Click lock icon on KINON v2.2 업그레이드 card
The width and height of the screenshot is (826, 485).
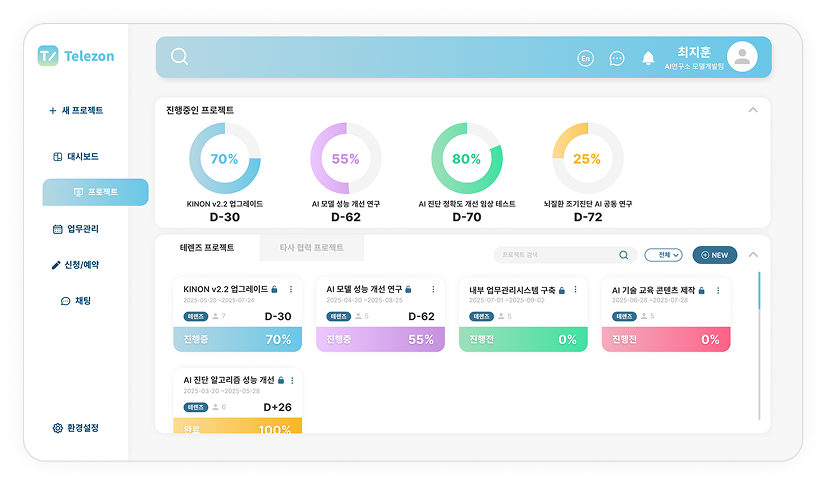click(x=274, y=290)
